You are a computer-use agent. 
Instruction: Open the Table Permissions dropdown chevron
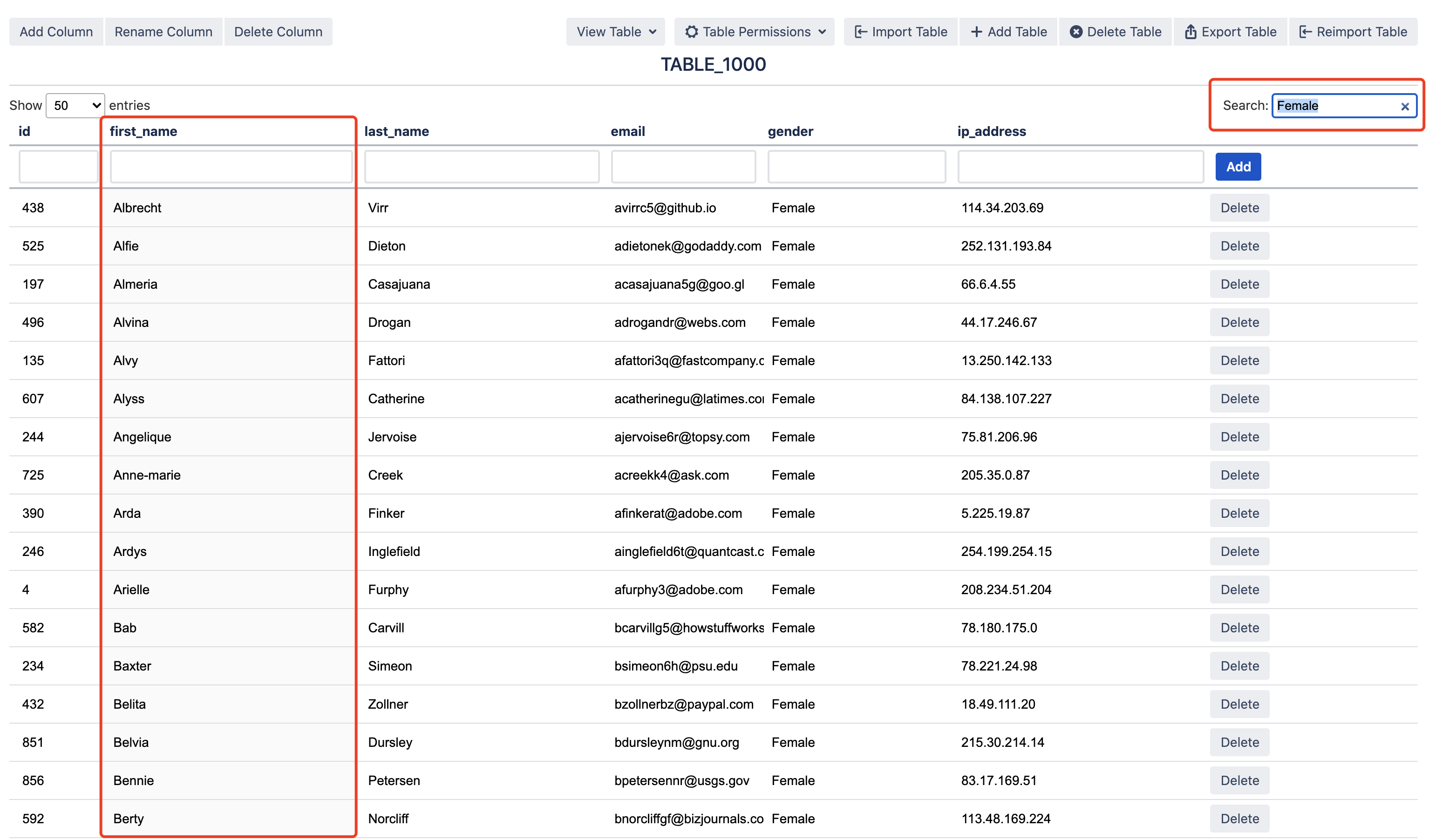tap(822, 32)
